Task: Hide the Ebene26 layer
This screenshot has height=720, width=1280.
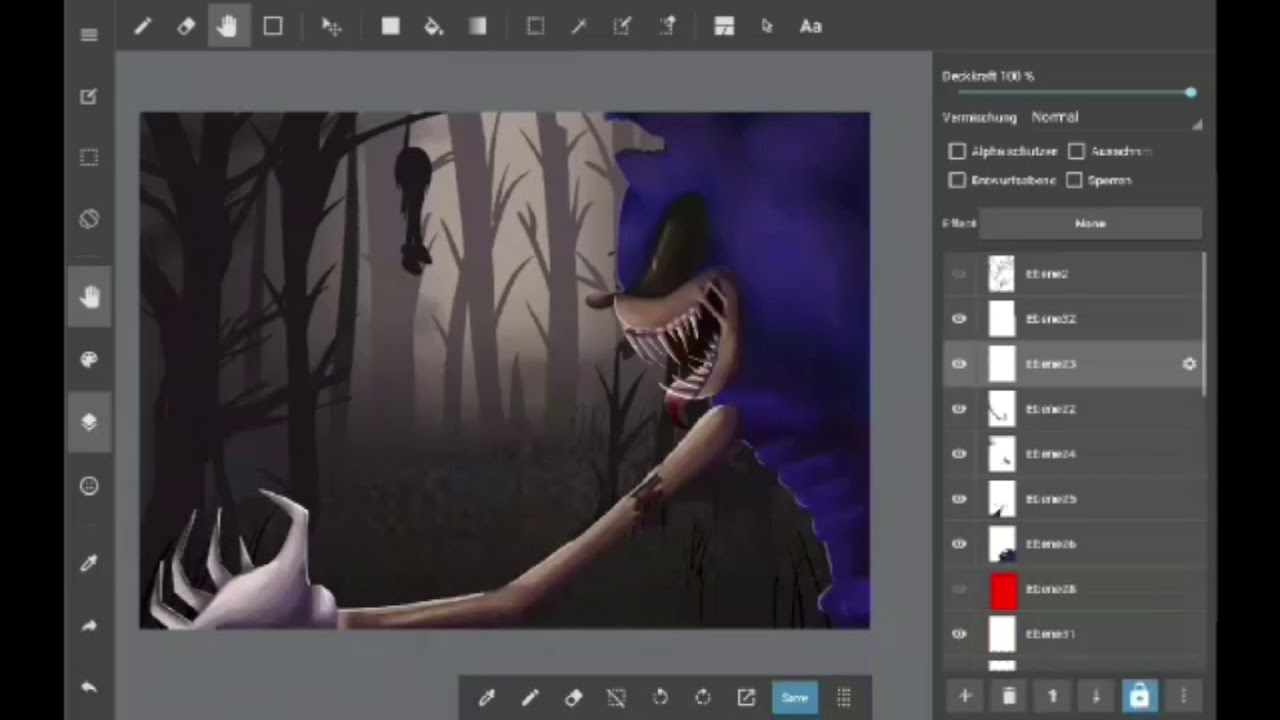Action: pos(959,544)
